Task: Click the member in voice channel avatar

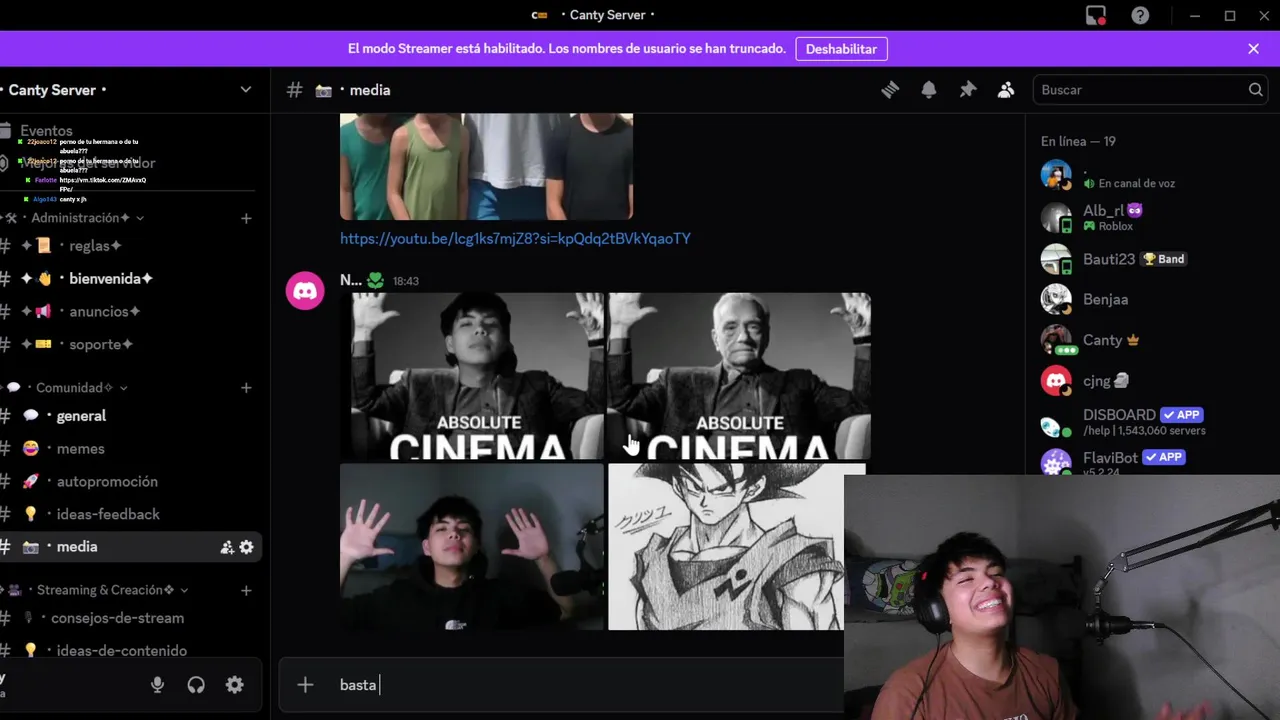Action: 1056,175
